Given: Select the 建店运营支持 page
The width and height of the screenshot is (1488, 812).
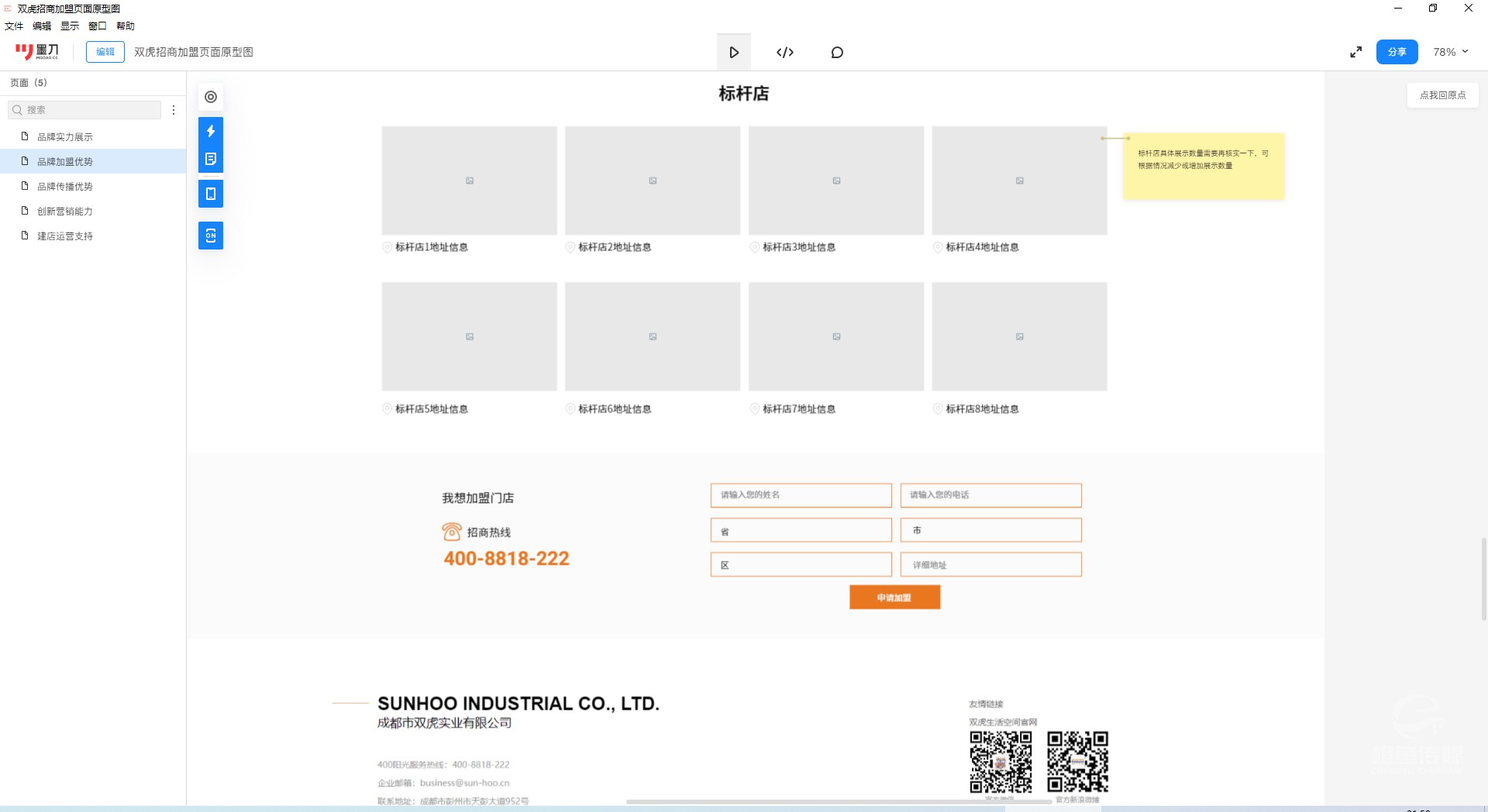Looking at the screenshot, I should point(65,236).
